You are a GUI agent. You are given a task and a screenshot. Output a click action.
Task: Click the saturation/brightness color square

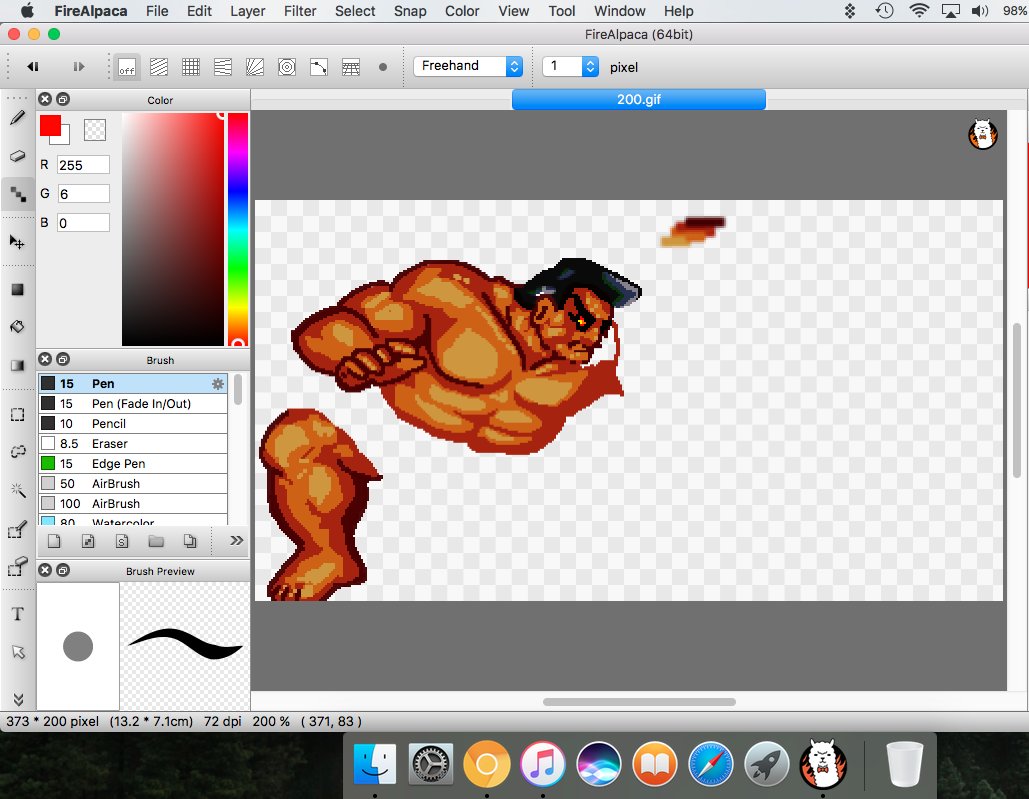173,229
